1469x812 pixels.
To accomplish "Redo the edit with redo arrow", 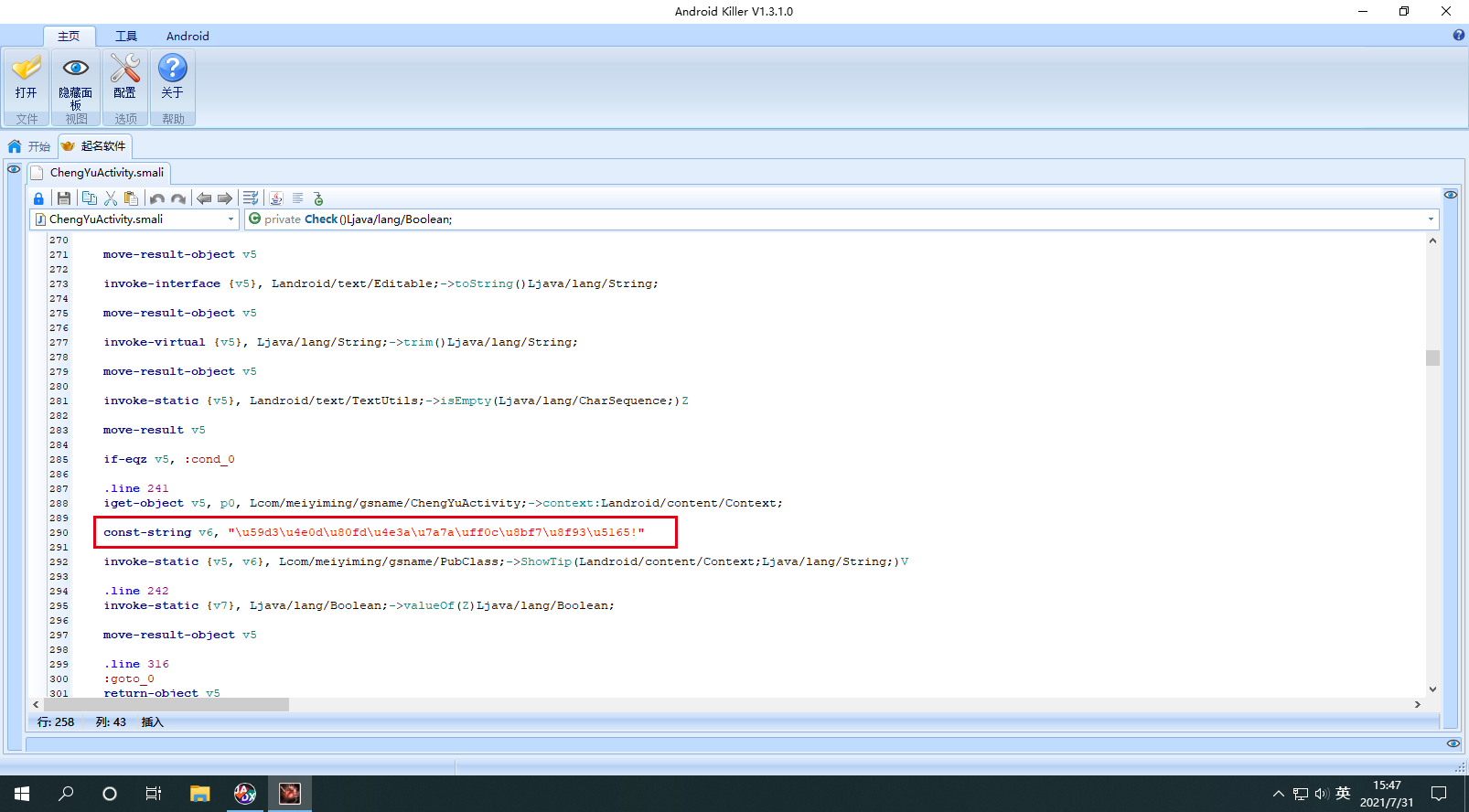I will coord(178,198).
